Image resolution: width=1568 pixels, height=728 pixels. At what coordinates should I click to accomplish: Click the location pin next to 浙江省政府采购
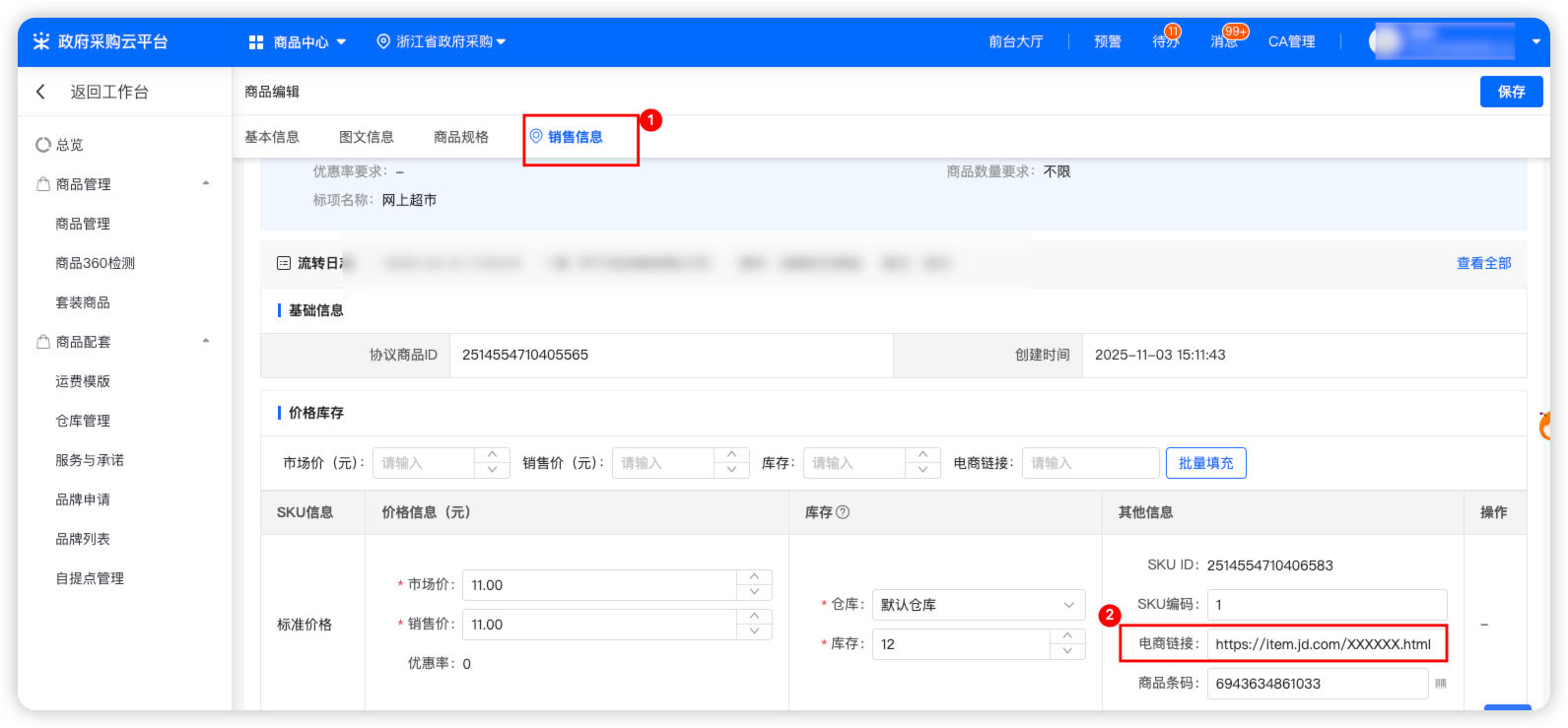pyautogui.click(x=383, y=41)
